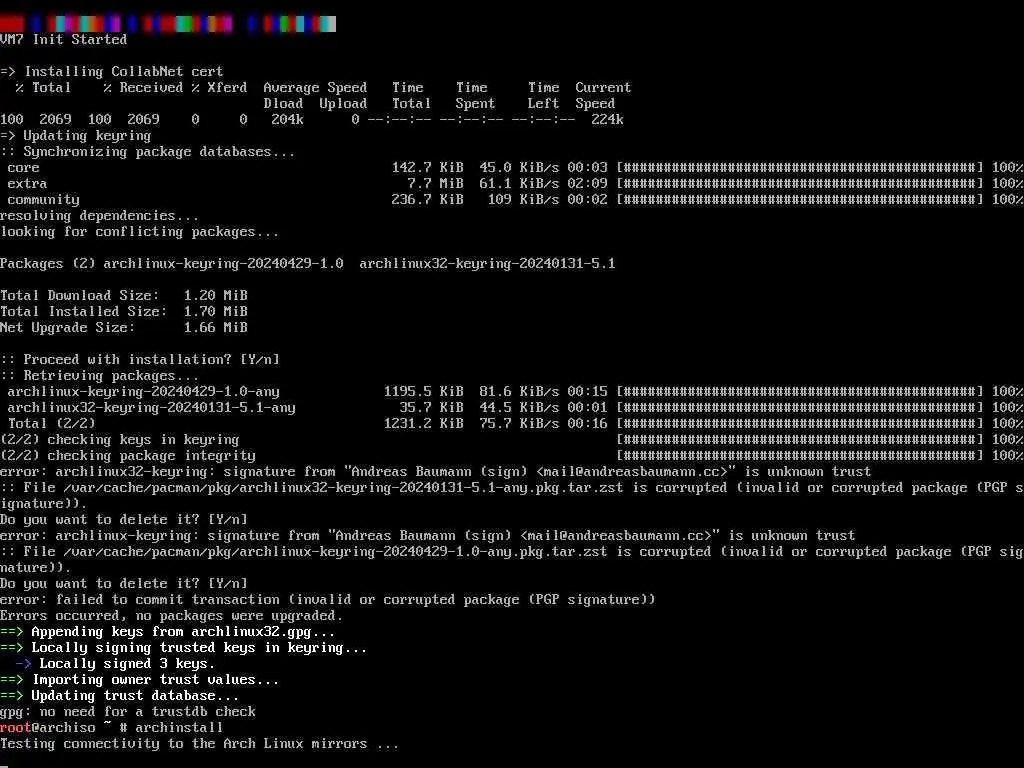
Task: Click 'archlinux32-keyring-20240131-5.1' in Packages line
Action: coord(487,264)
